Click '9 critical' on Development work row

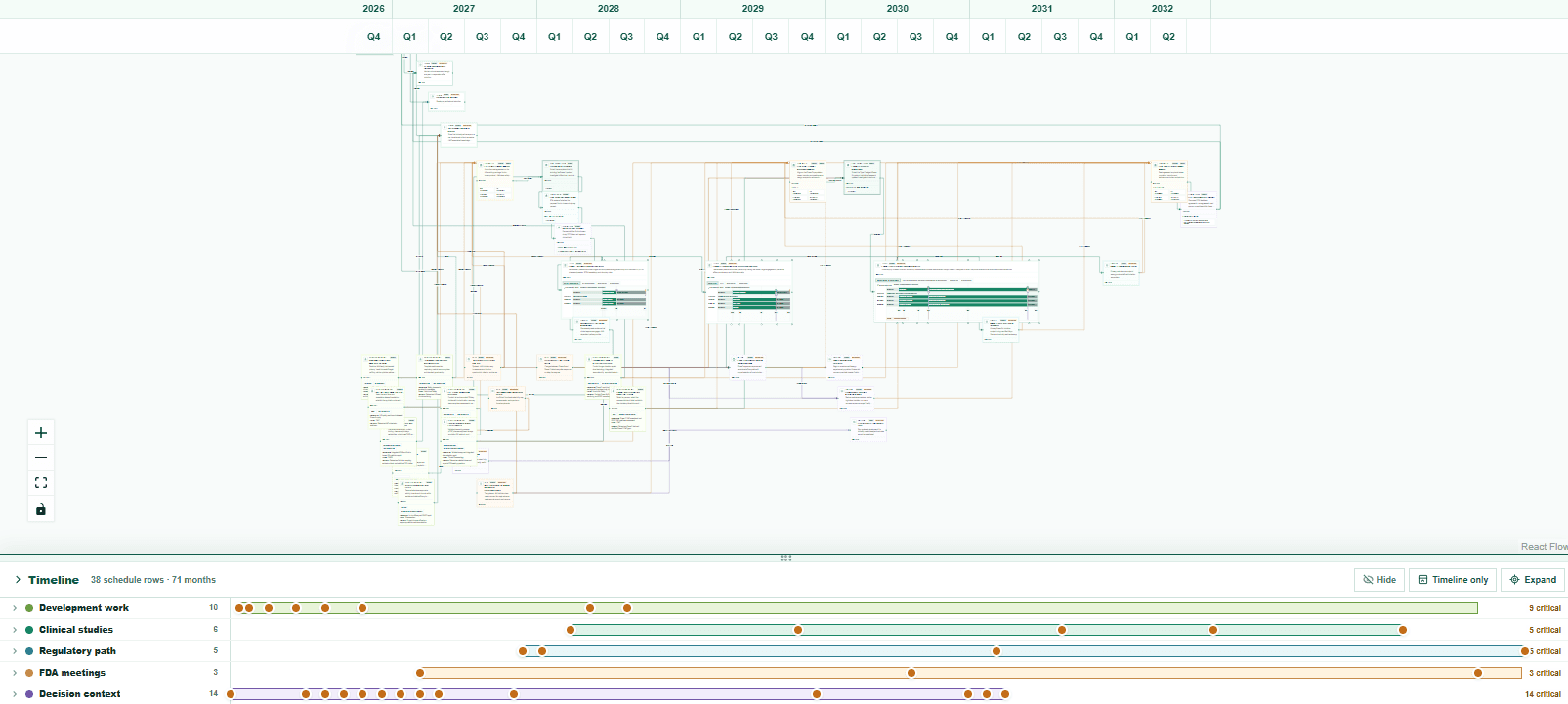click(1545, 608)
